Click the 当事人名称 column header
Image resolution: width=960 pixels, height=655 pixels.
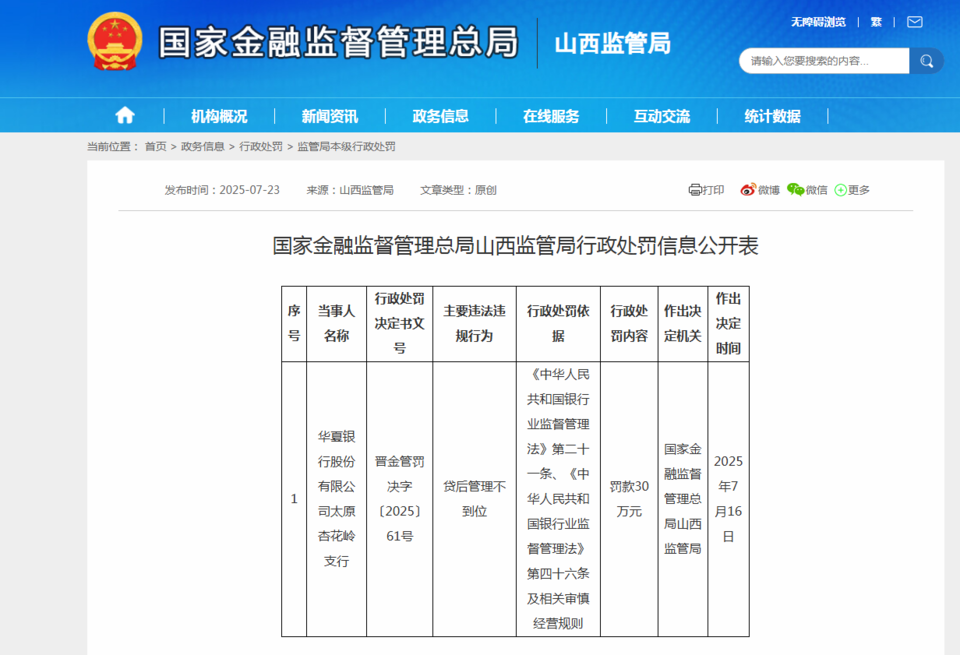pos(336,323)
